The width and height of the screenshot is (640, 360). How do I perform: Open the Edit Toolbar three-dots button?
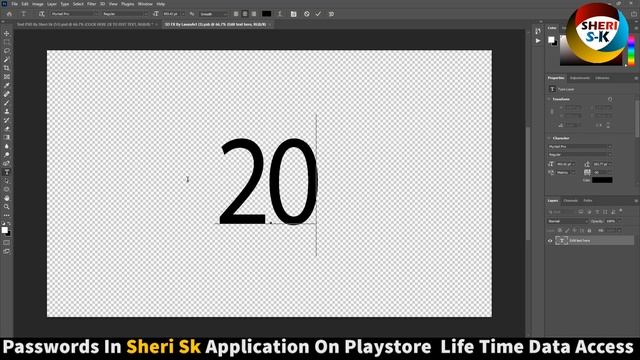[x=7, y=215]
